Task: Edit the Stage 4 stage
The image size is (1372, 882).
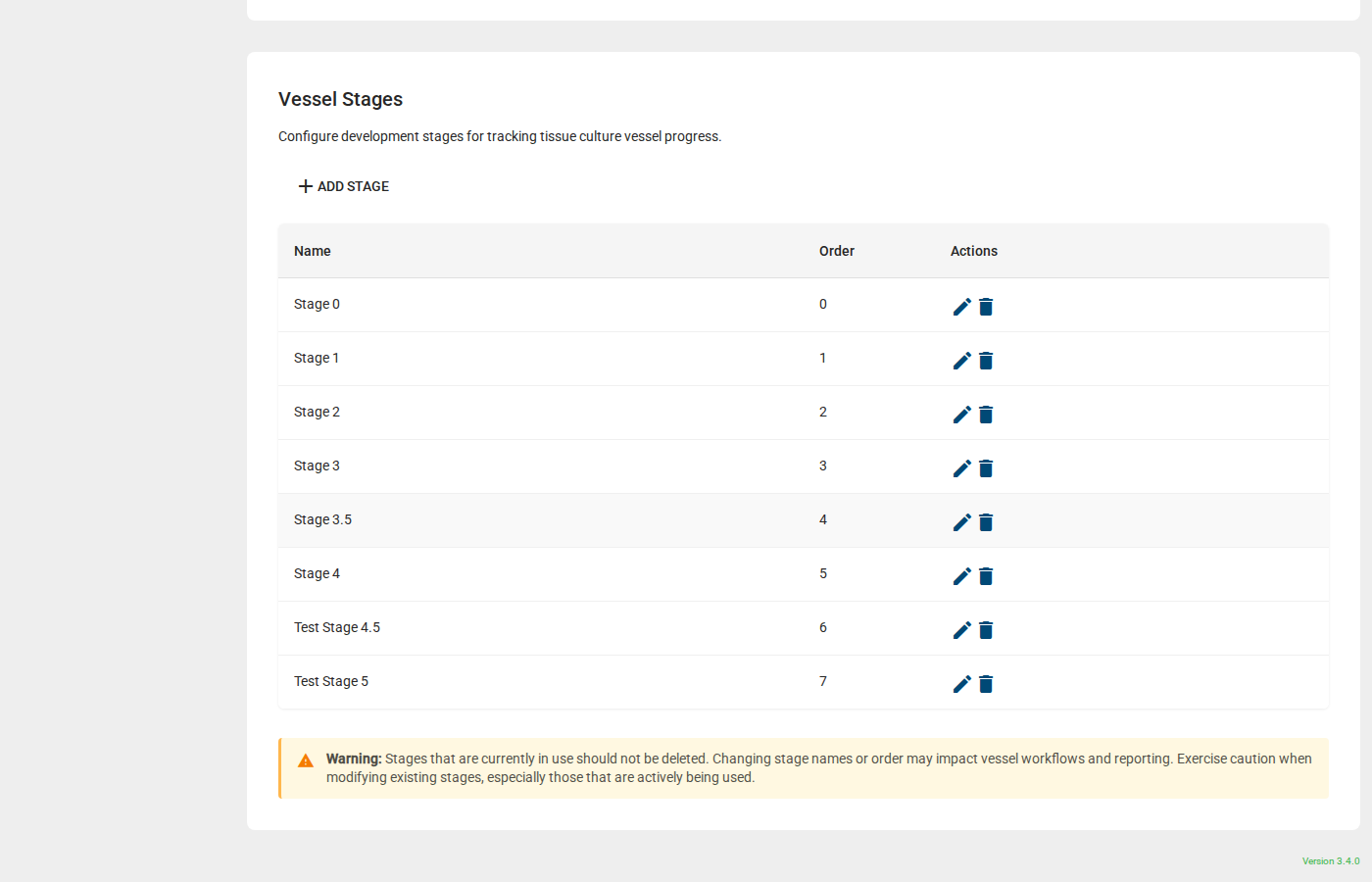Action: [x=961, y=575]
